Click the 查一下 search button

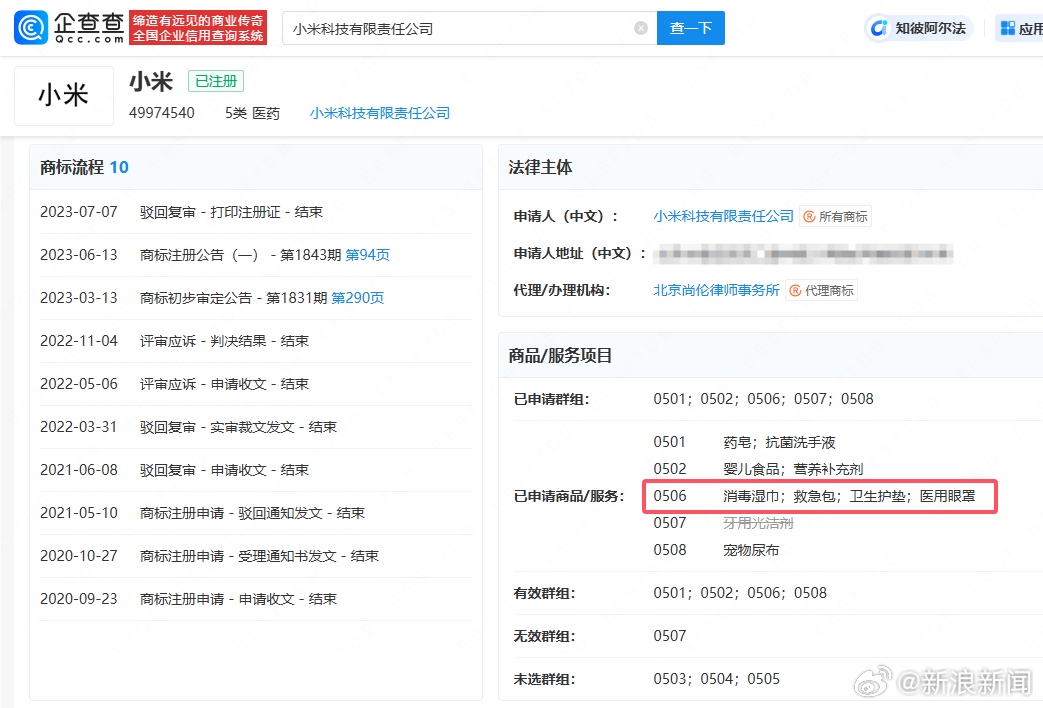pos(690,28)
